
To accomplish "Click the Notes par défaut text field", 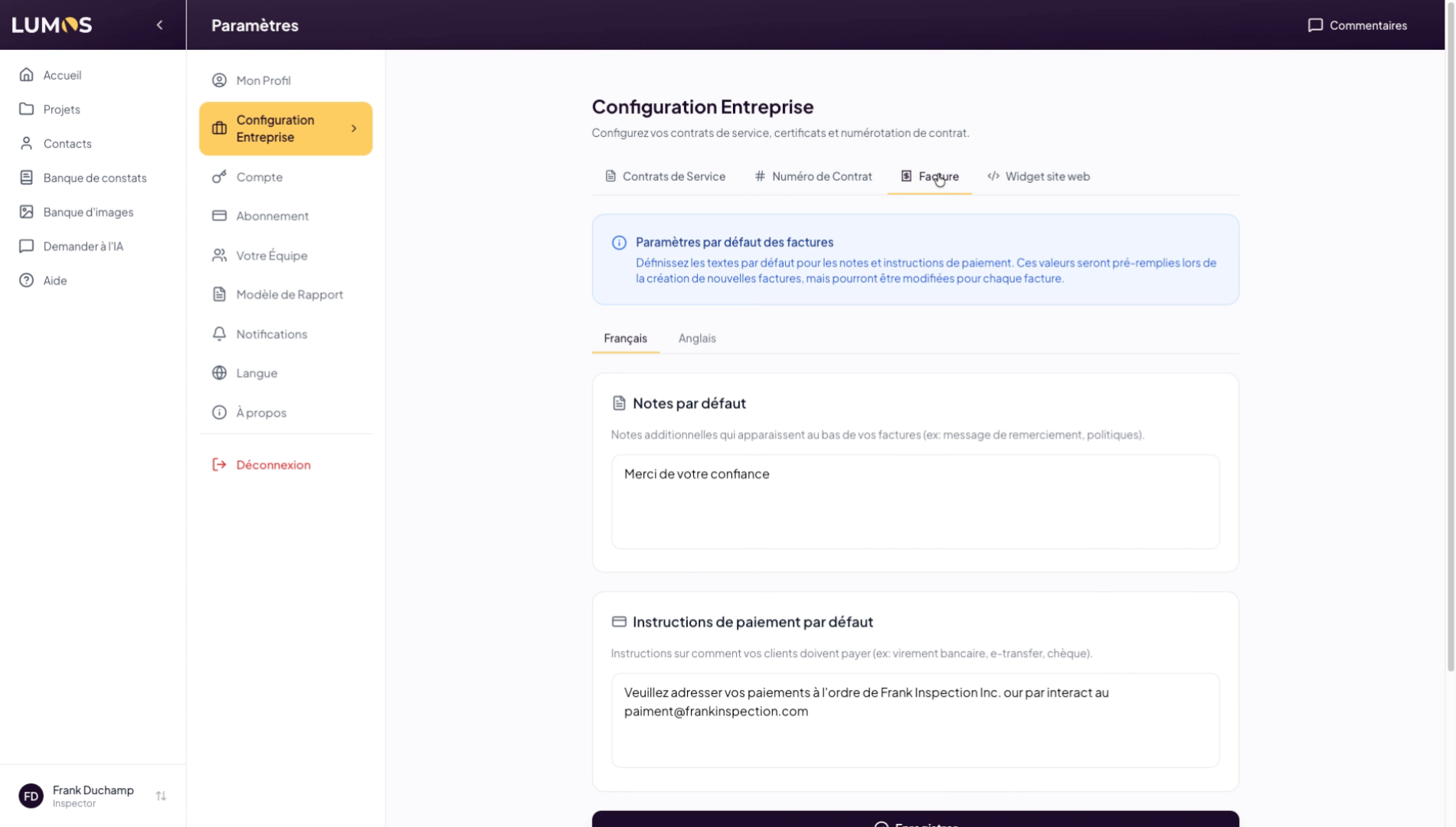I will point(914,502).
